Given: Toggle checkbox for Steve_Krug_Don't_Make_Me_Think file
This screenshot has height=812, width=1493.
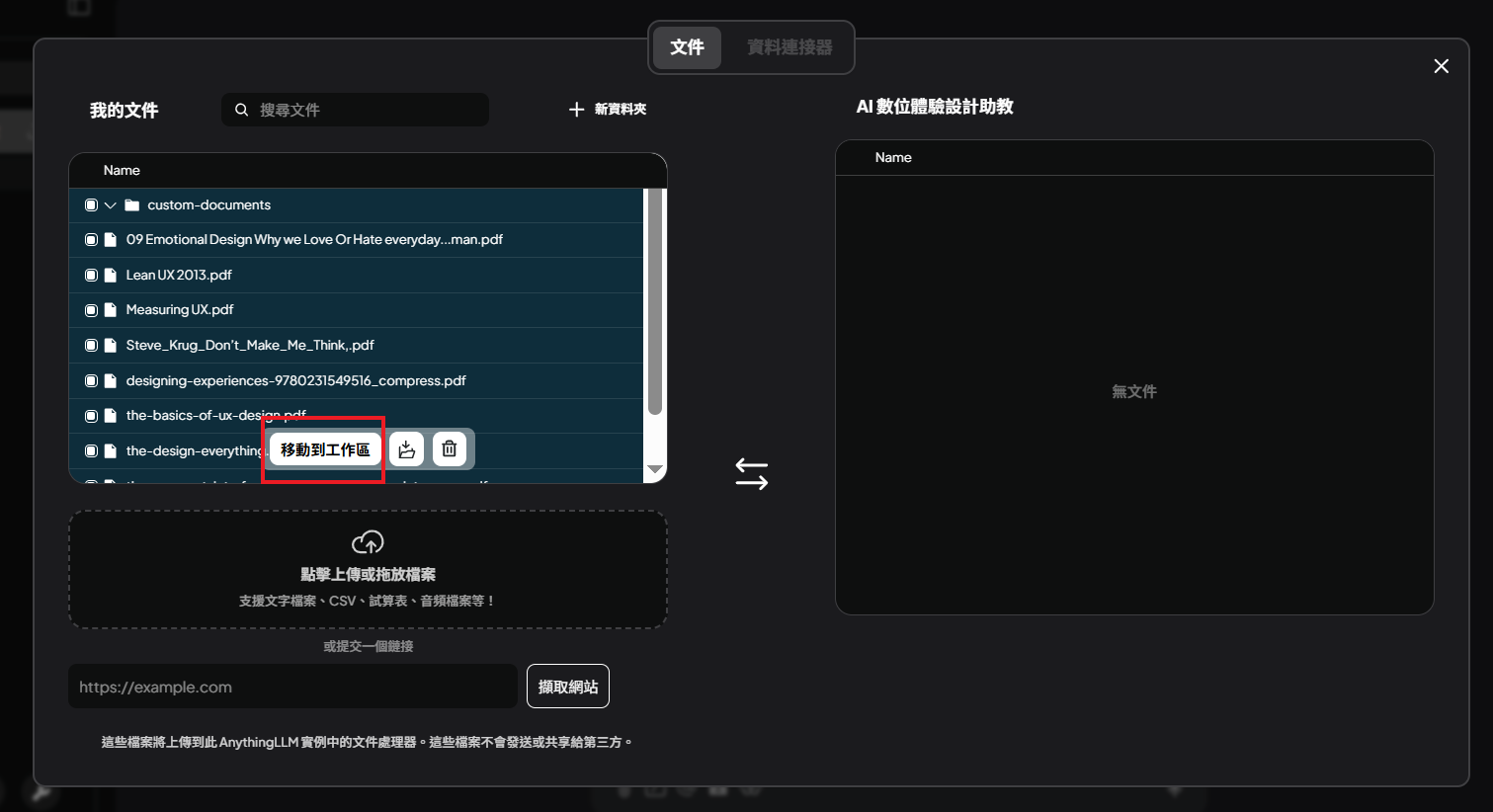Looking at the screenshot, I should tap(91, 346).
